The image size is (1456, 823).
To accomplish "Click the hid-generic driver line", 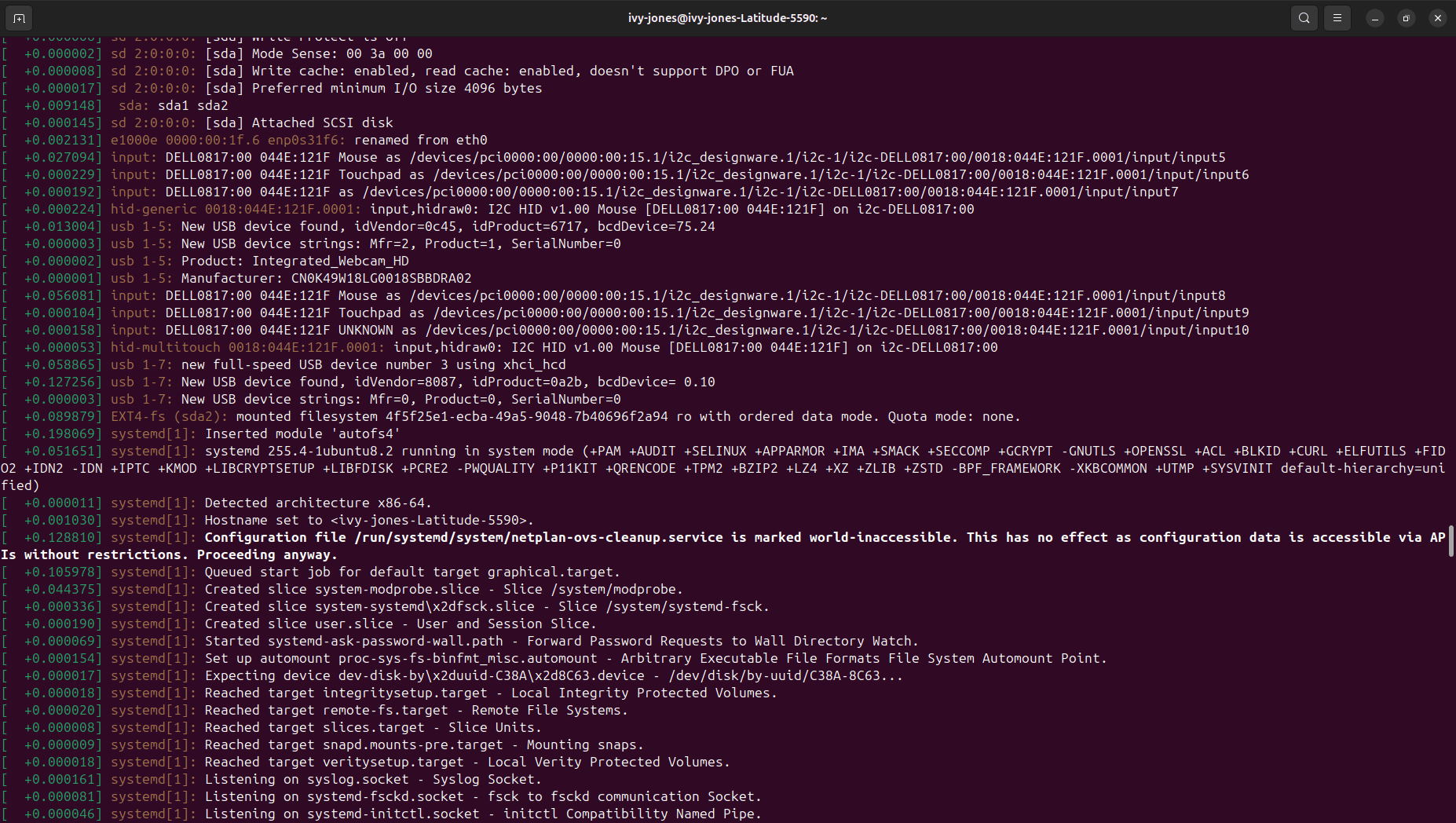I will coord(488,209).
